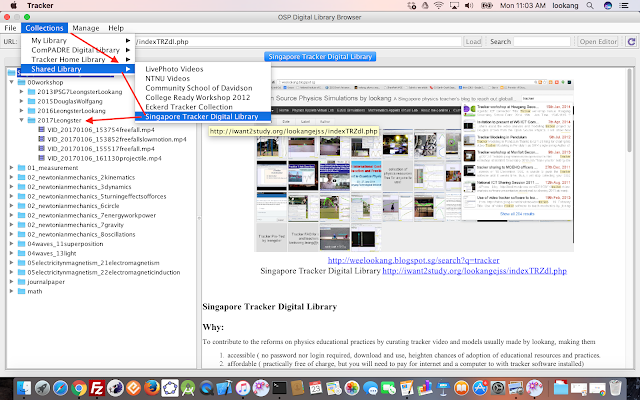Screen dimensions: 640x400
Task: Select VID_20170106_161130projectile.mp4 video icon
Action: click(x=41, y=158)
